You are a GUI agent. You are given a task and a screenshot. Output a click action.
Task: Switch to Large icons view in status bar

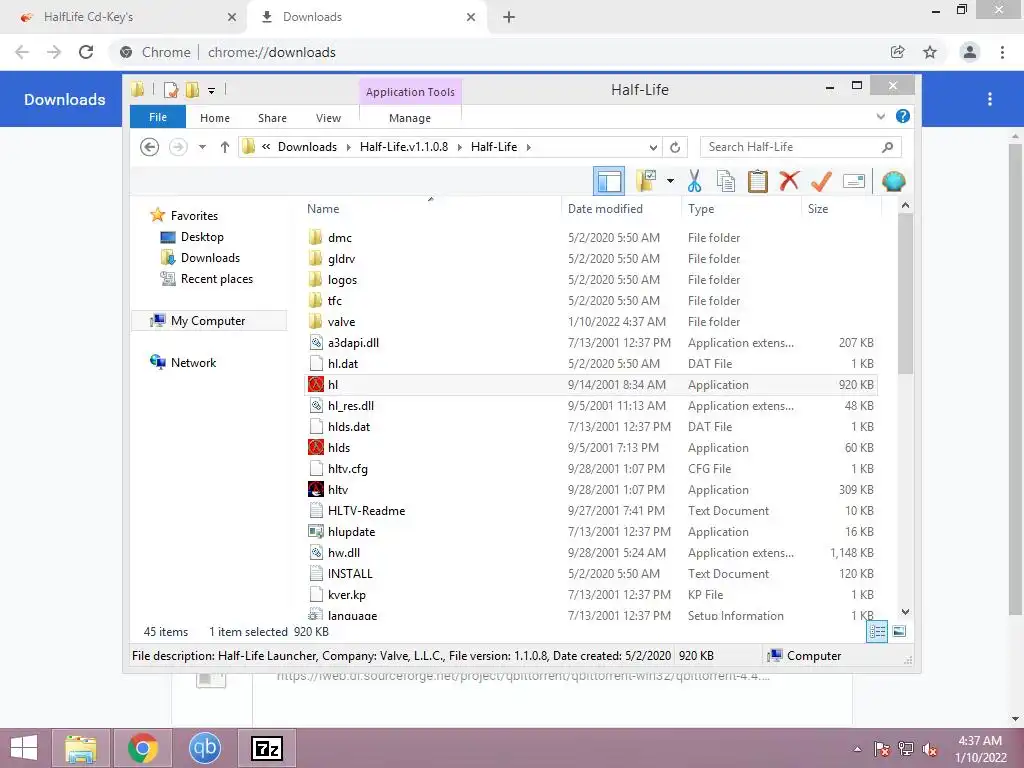coord(899,632)
